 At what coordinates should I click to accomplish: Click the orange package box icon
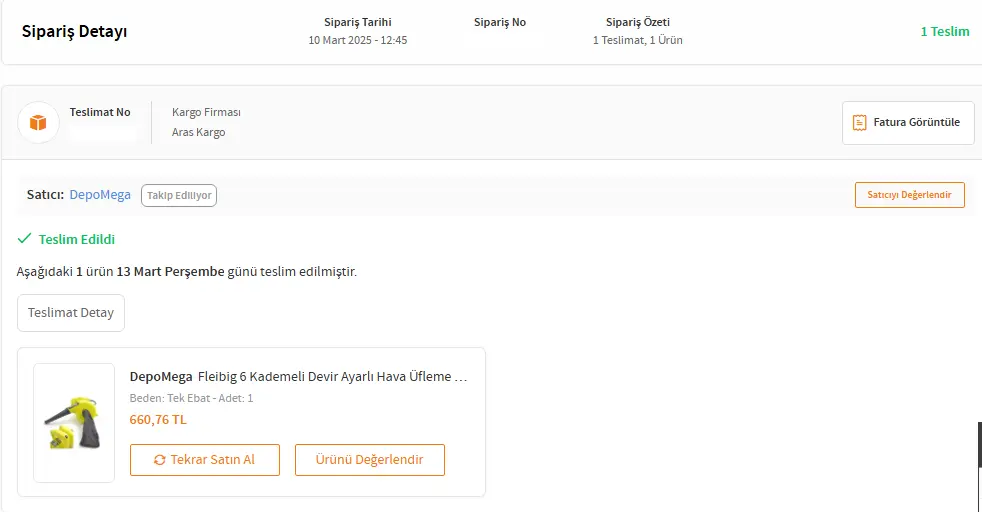38,123
